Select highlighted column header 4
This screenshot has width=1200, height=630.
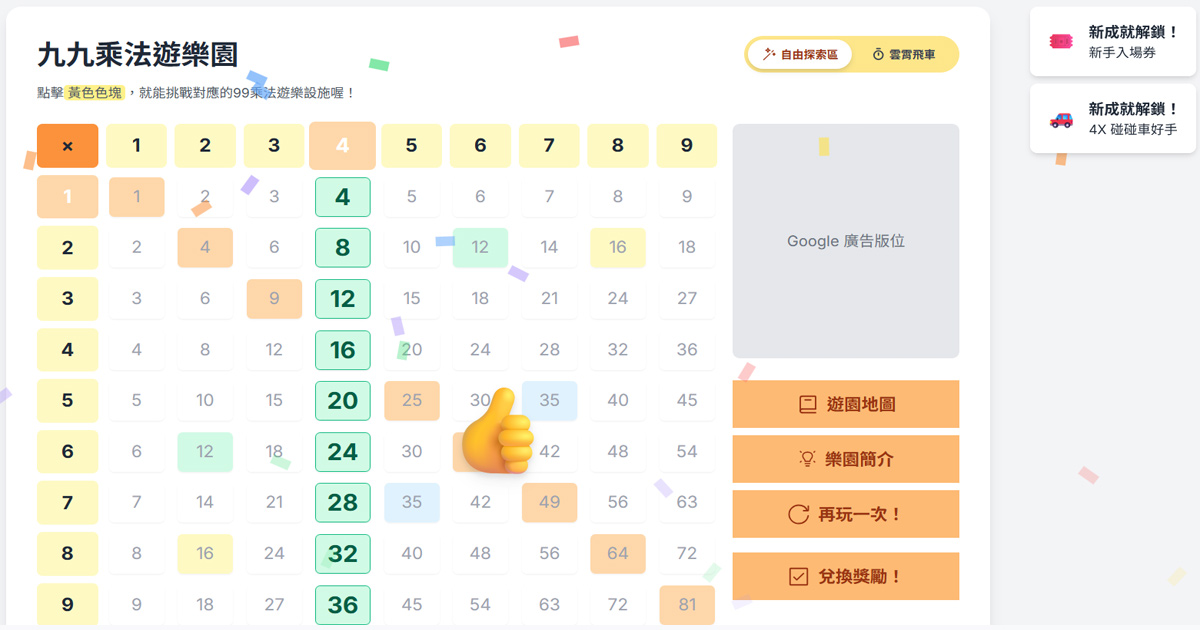tap(342, 146)
